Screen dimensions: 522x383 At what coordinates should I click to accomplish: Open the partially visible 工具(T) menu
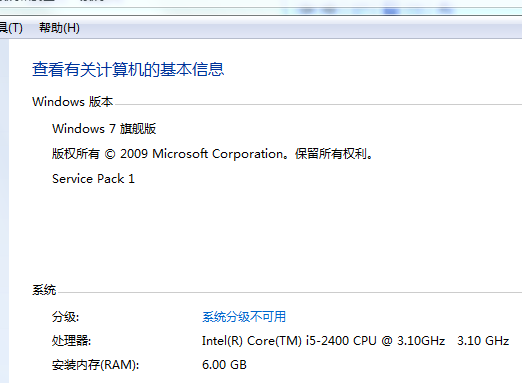coord(11,28)
